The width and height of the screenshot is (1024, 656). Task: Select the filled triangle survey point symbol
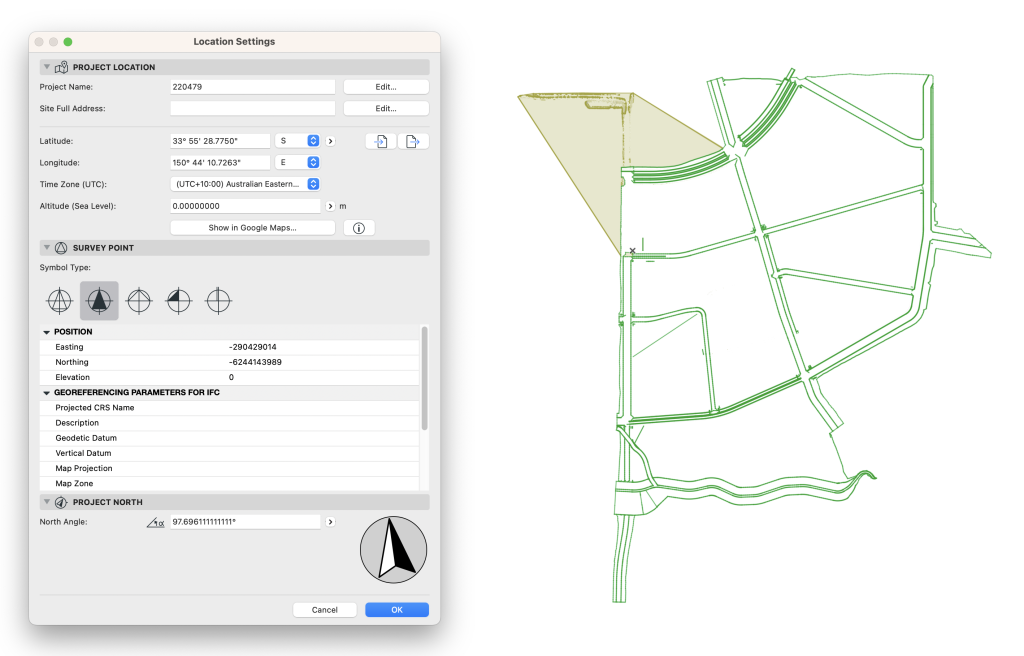click(99, 300)
